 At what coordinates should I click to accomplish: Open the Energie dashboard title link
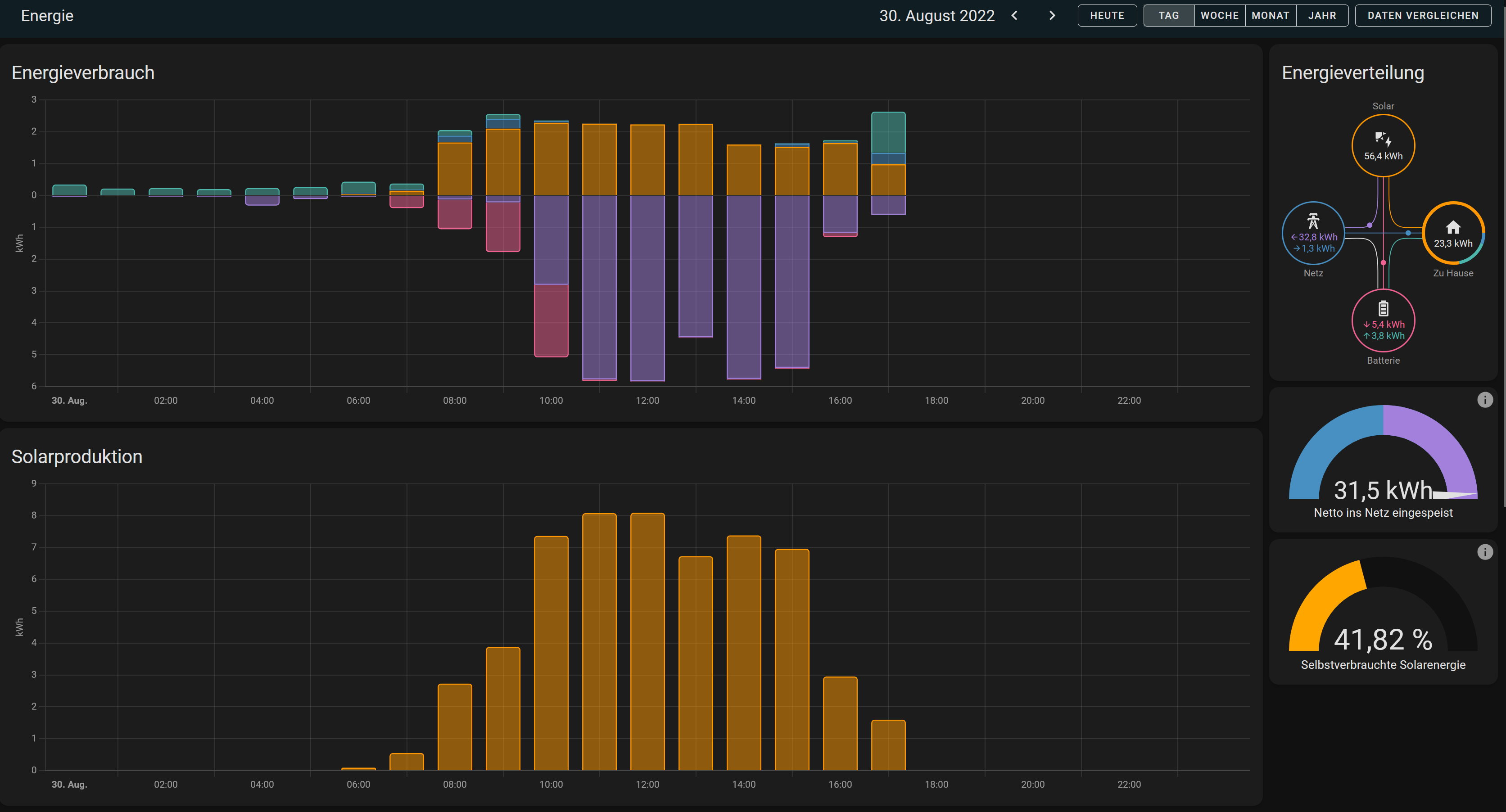tap(47, 16)
